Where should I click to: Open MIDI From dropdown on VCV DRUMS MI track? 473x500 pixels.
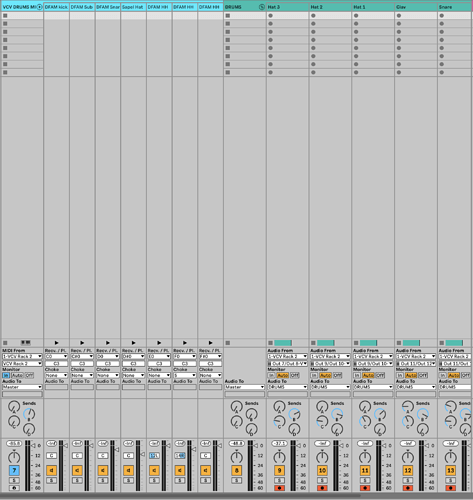22,356
